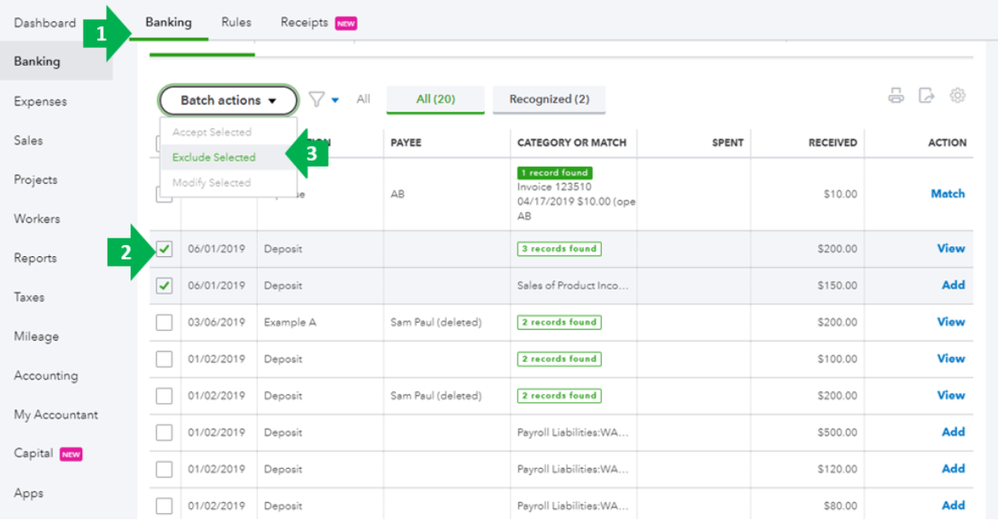998x521 pixels.
Task: Open the Capital sidebar item
Action: click(34, 453)
